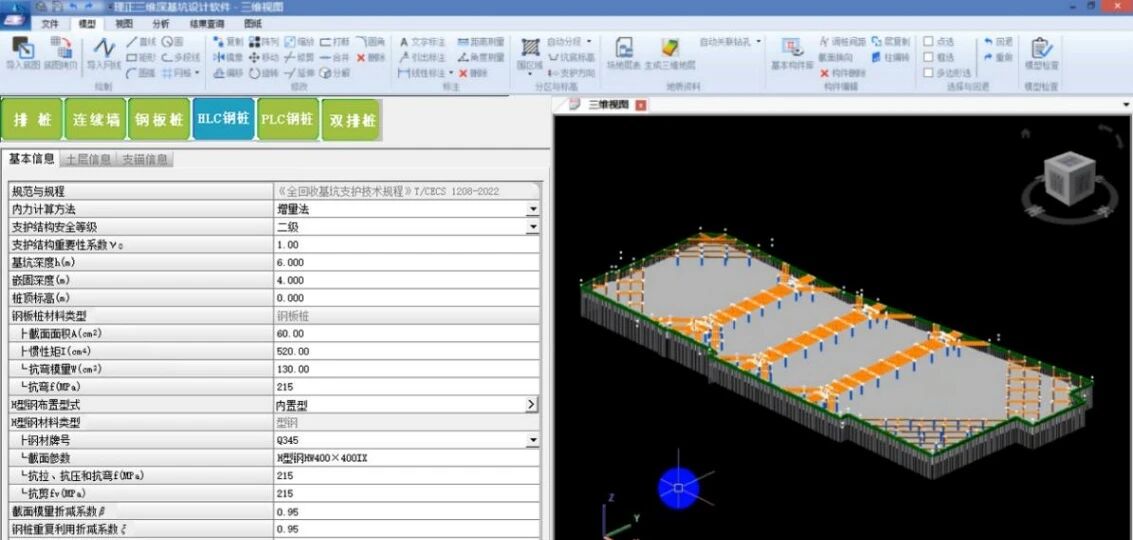
Task: Click the 导入底图 import basemap icon
Action: [x=22, y=52]
